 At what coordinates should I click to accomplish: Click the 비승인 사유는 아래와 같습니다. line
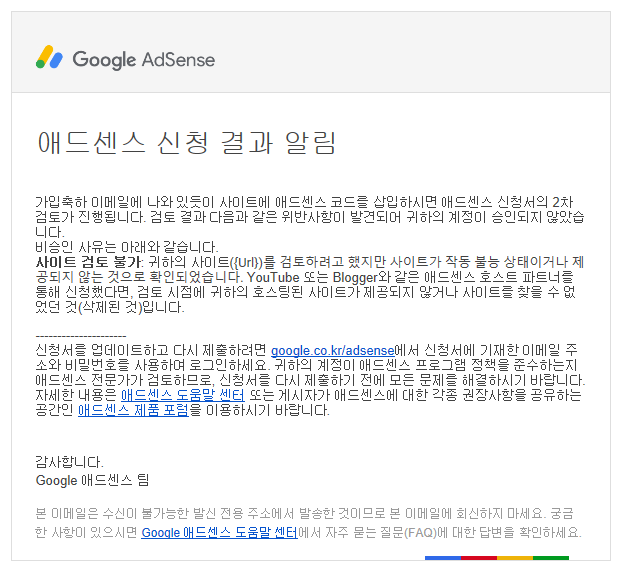tap(127, 247)
